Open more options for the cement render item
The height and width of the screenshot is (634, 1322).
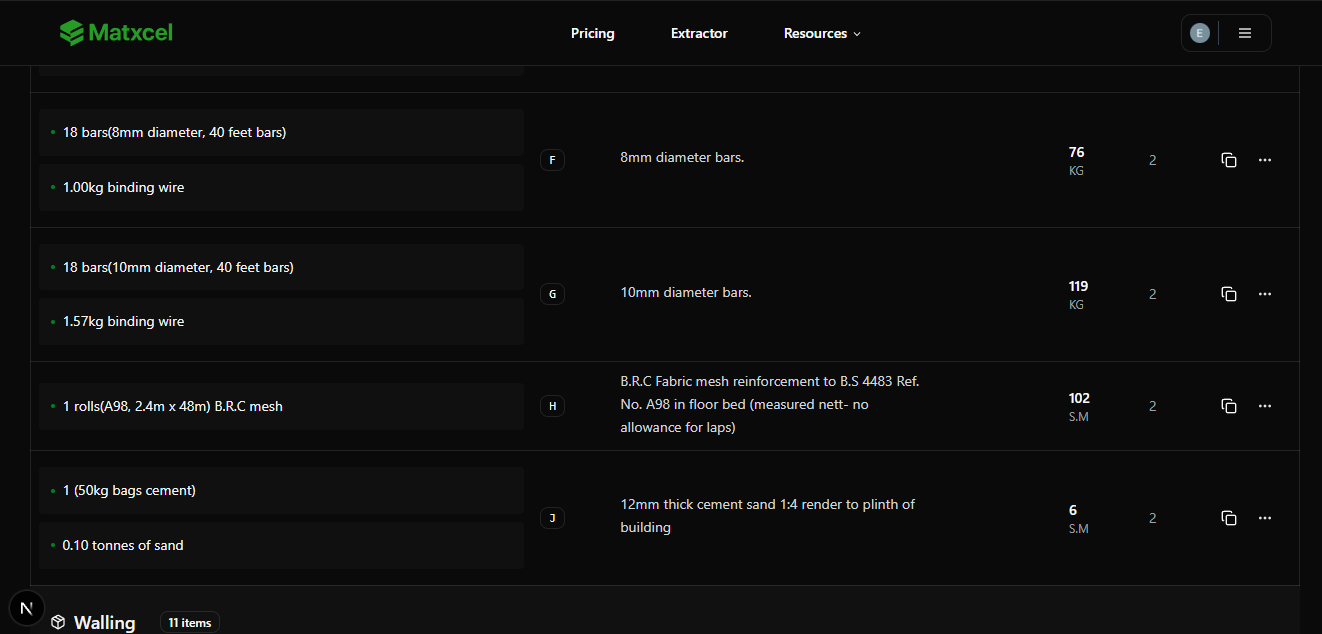pyautogui.click(x=1265, y=518)
